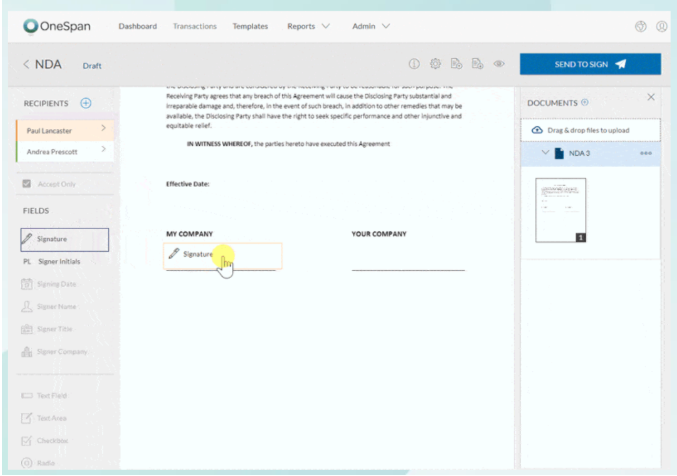This screenshot has width=677, height=476.
Task: Open transaction settings gear icon
Action: coord(434,64)
